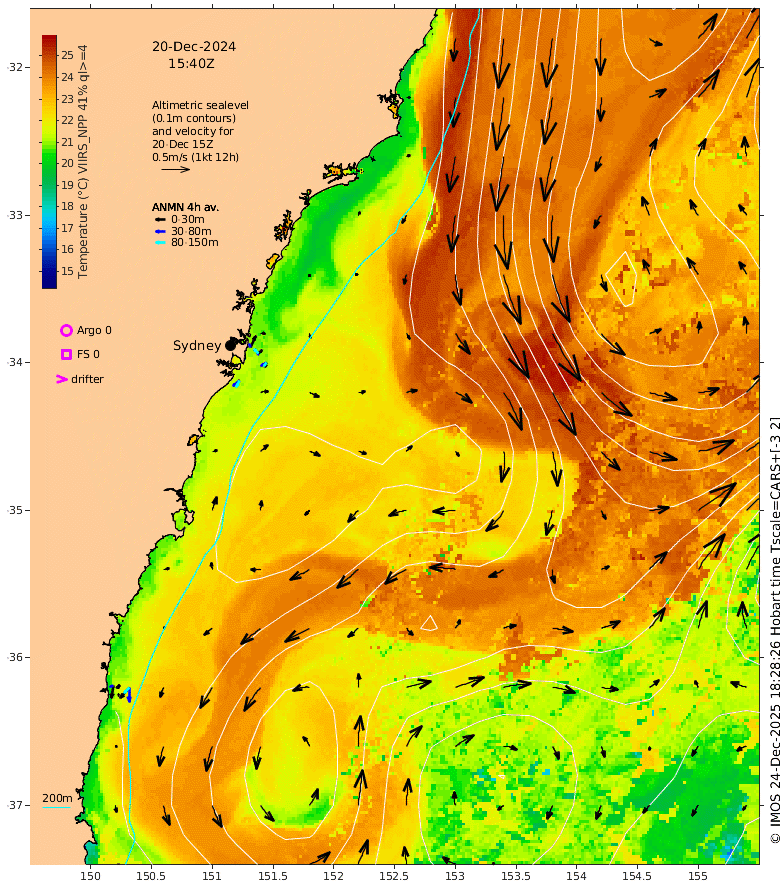Click the blue 30-80m ANMN legend arrow
Image resolution: width=780 pixels, height=890 pixels.
pyautogui.click(x=160, y=231)
